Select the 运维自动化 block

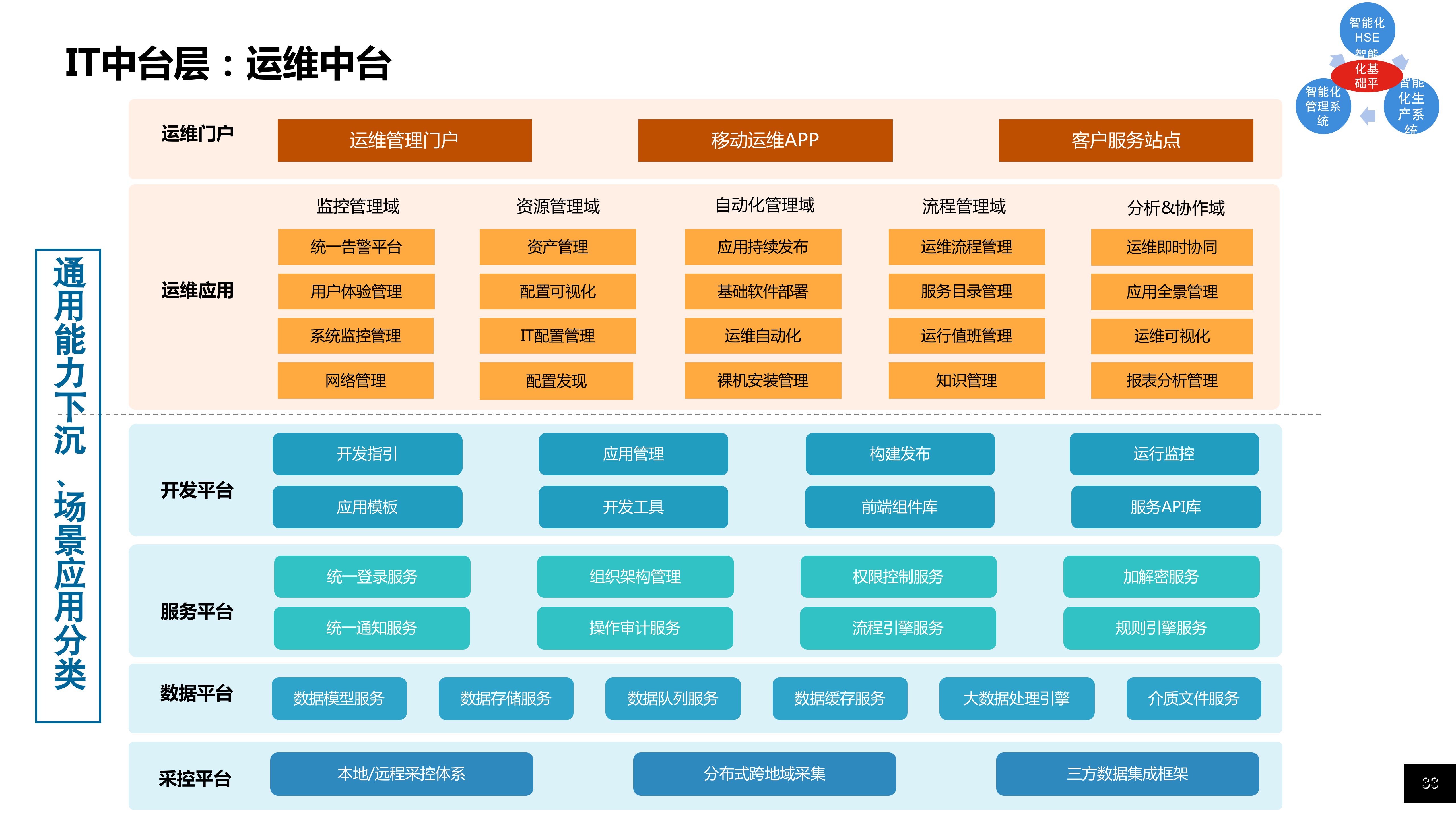pos(763,336)
